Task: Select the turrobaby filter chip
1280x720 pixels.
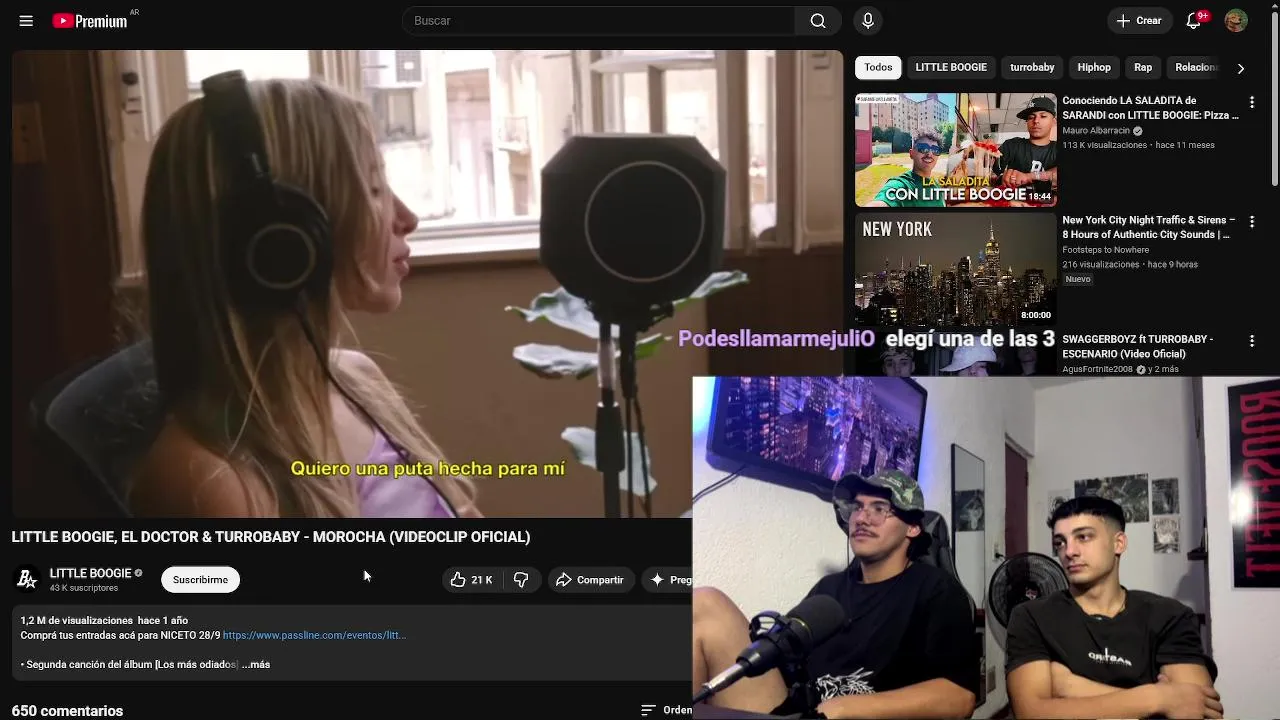Action: click(1032, 67)
